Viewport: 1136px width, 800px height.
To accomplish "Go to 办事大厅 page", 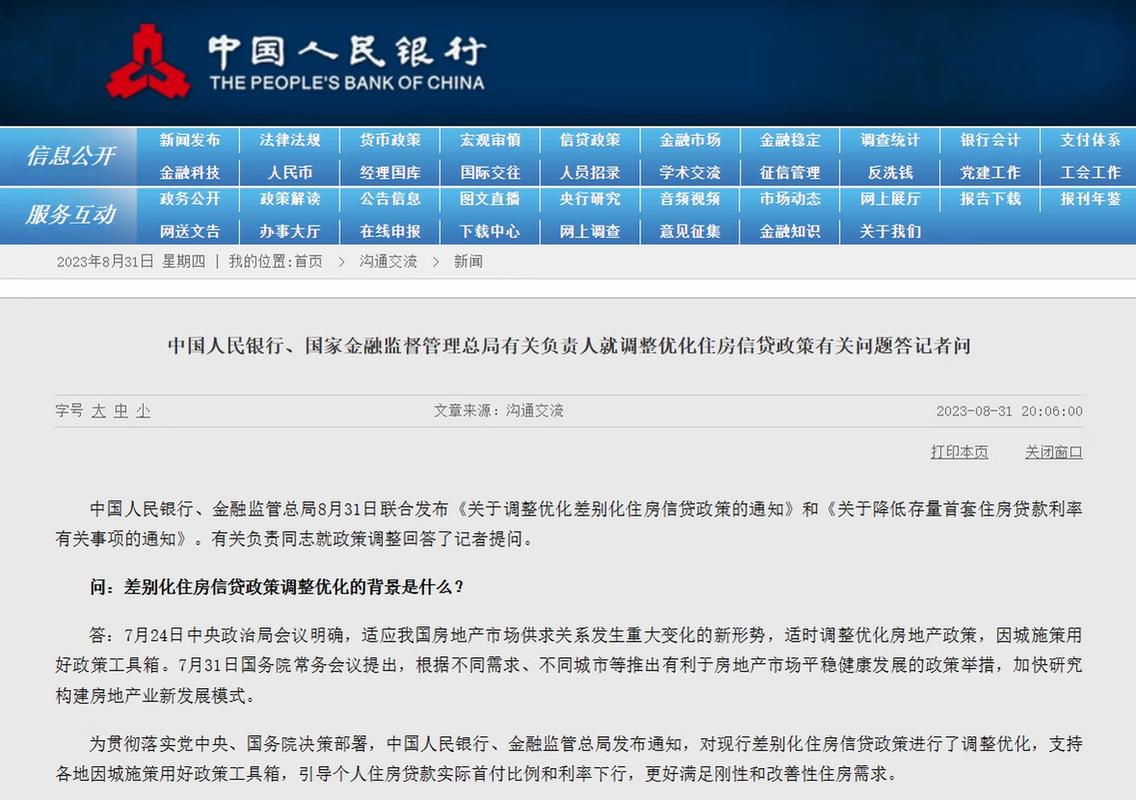I will click(x=290, y=231).
